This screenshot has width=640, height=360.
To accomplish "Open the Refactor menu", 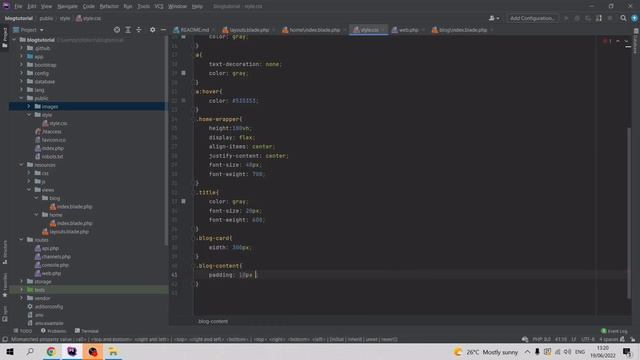I will tap(109, 7).
